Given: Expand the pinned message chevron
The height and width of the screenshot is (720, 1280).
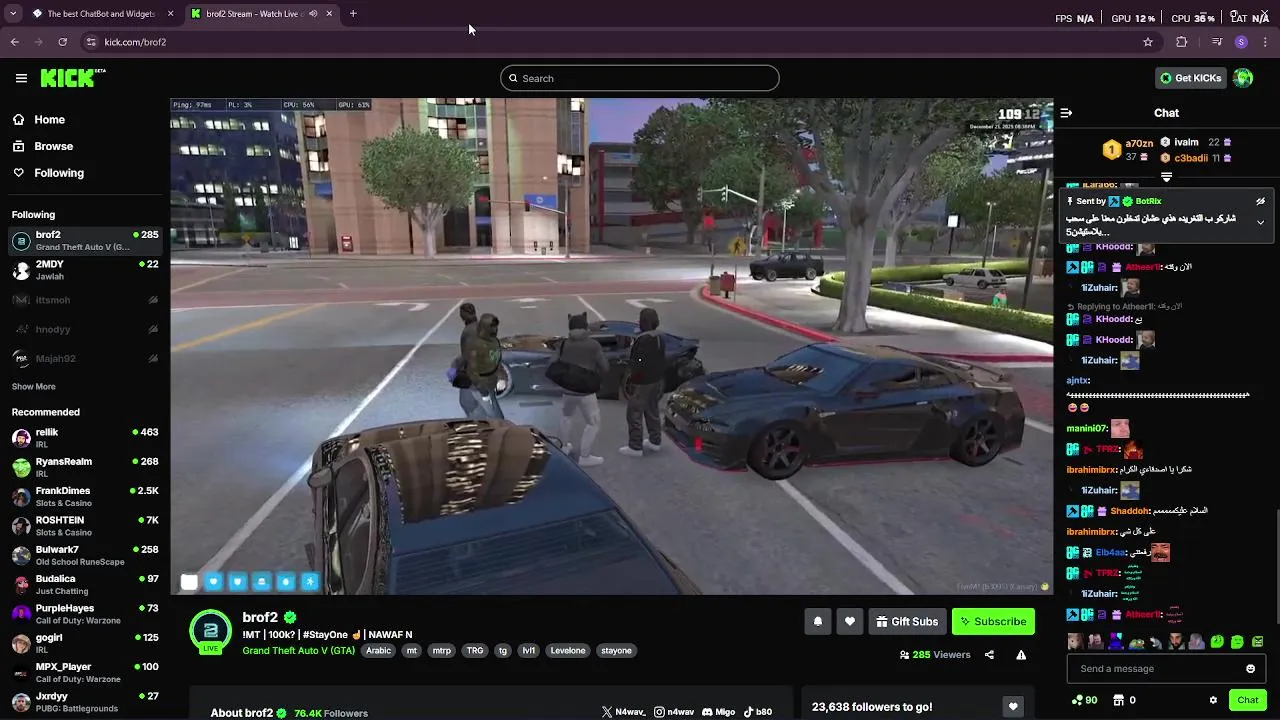Looking at the screenshot, I should click(1260, 222).
